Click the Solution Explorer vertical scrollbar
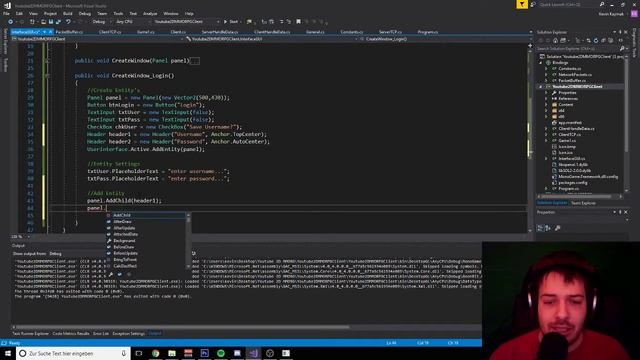Viewport: 640px width, 360px height. [x=626, y=124]
